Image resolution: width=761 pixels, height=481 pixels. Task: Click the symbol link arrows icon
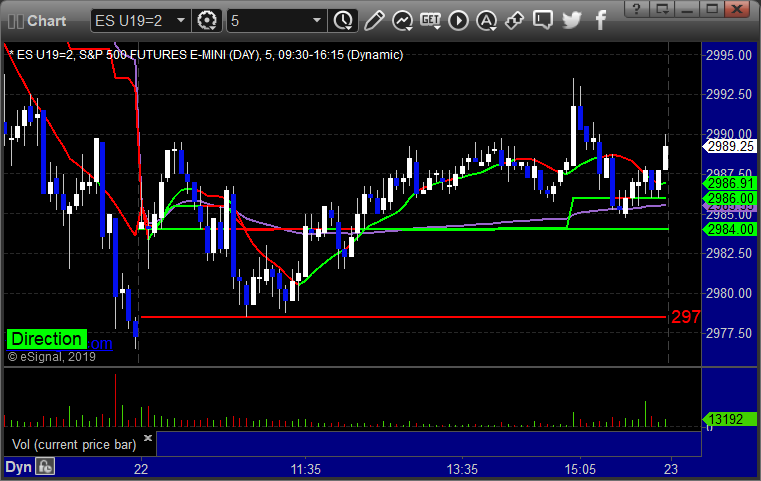(514, 21)
